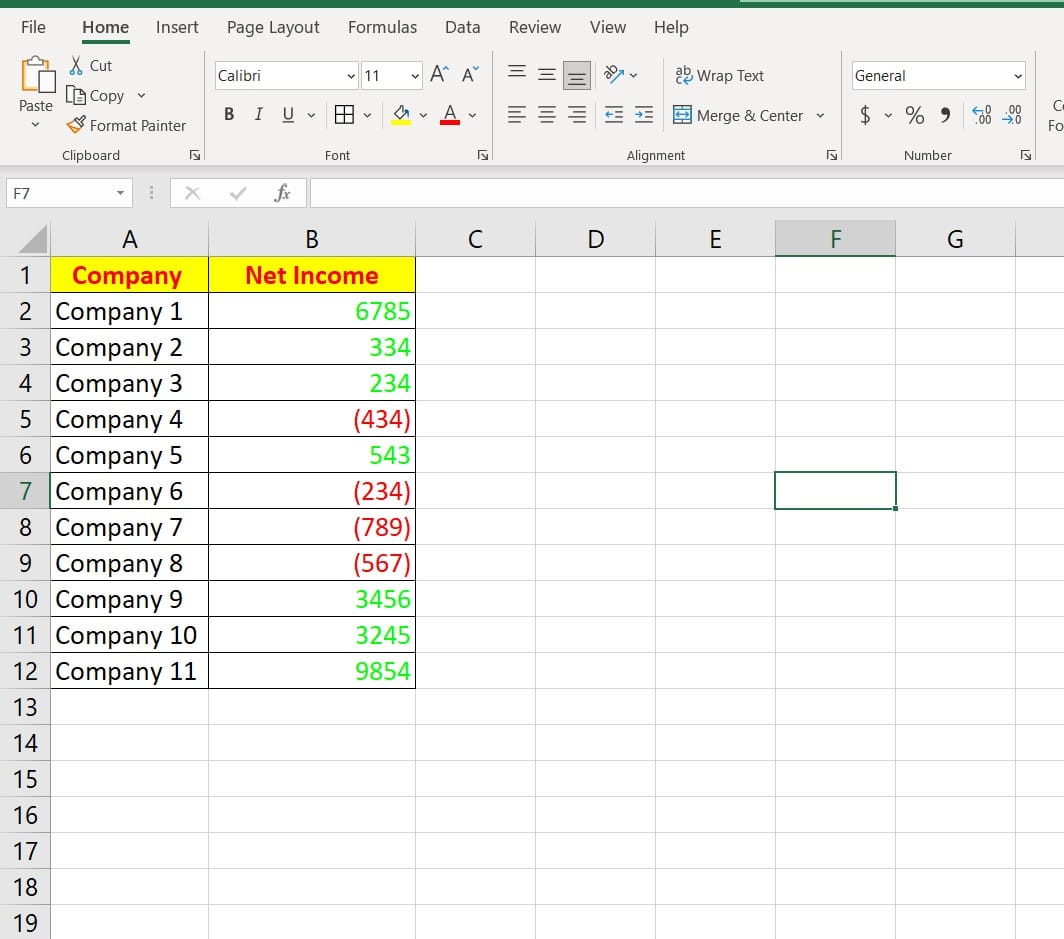Click the Borders icon
Viewport: 1064px width, 939px height.
click(x=344, y=115)
